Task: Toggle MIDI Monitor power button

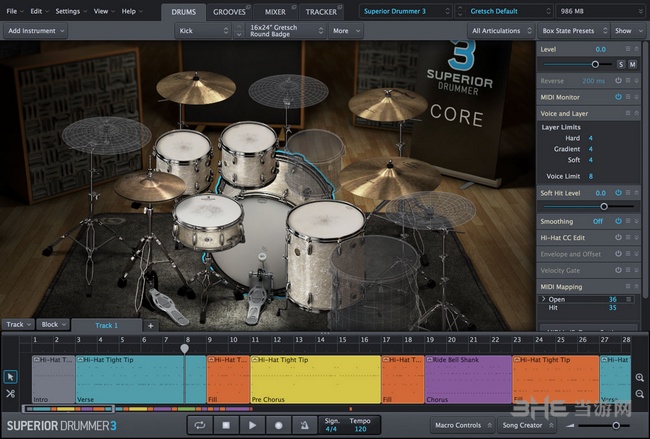Action: [x=619, y=97]
